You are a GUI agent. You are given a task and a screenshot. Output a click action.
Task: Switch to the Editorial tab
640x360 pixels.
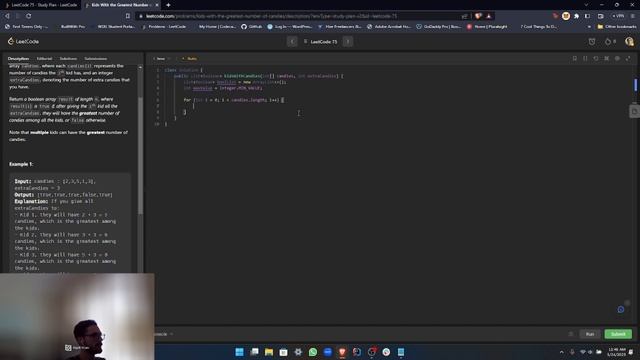[x=44, y=59]
